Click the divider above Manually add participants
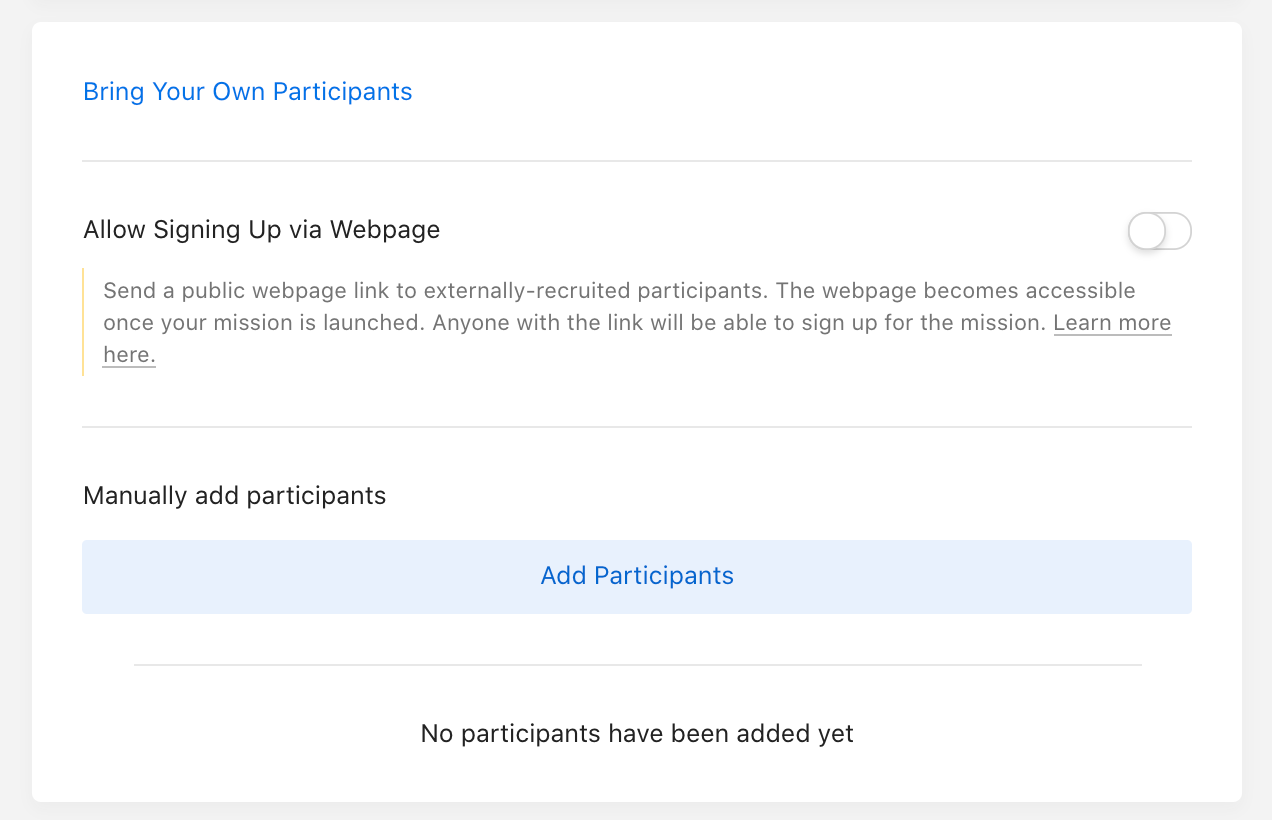Viewport: 1272px width, 820px height. 637,427
